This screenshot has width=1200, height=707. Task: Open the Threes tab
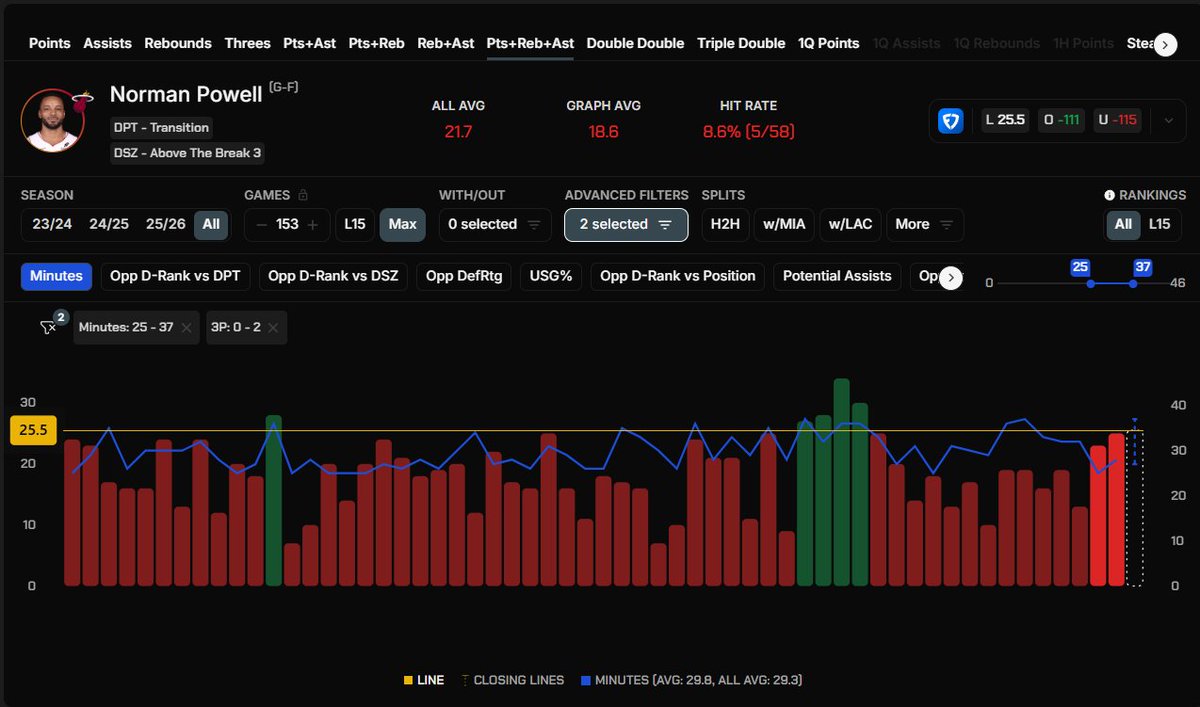tap(248, 43)
